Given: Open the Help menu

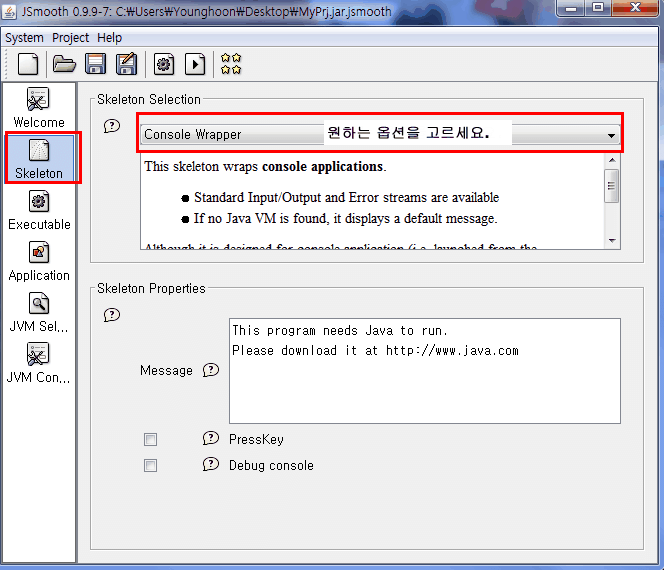Looking at the screenshot, I should coord(109,38).
